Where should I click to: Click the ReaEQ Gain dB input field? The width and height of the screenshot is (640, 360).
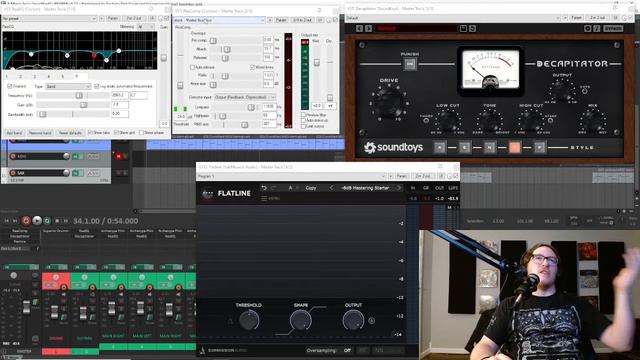tap(120, 105)
